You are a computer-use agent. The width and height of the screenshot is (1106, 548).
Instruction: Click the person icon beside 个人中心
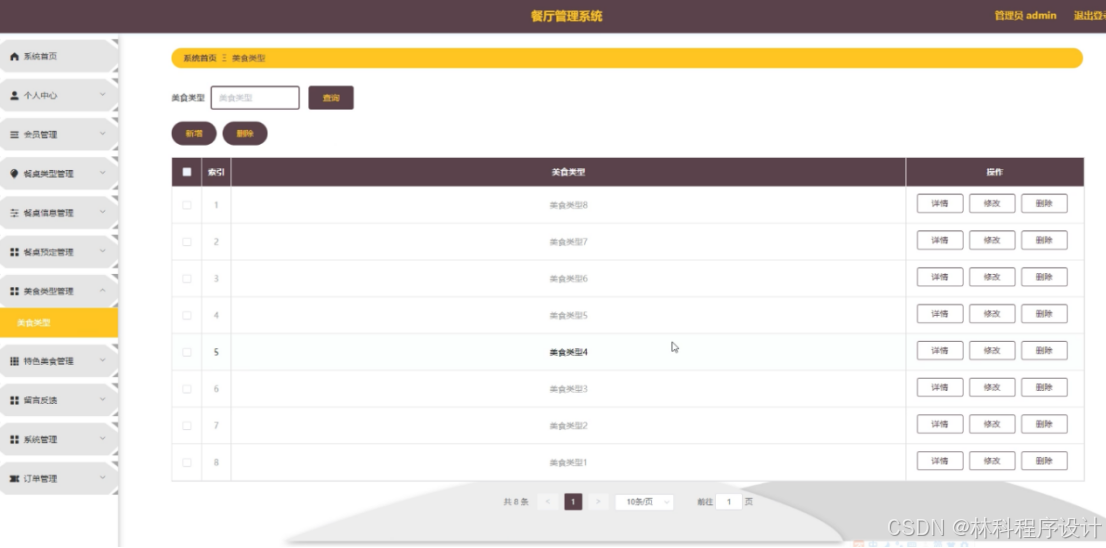pyautogui.click(x=14, y=95)
